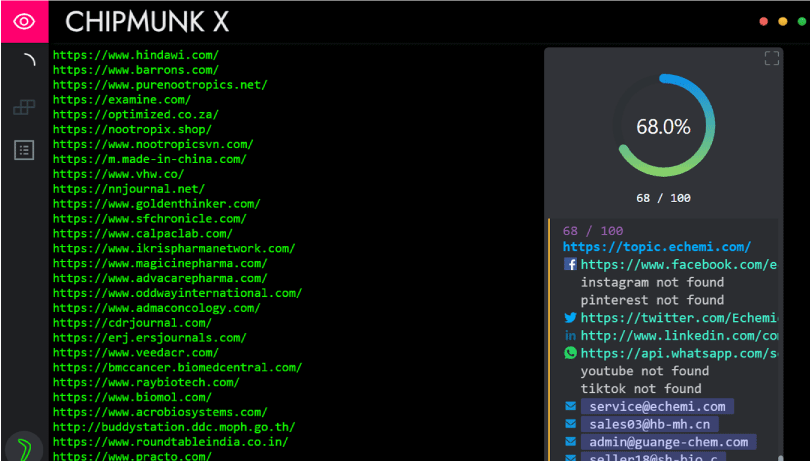Click https://www.sfchronicle.com/ in list
This screenshot has width=810, height=461.
pos(150,219)
